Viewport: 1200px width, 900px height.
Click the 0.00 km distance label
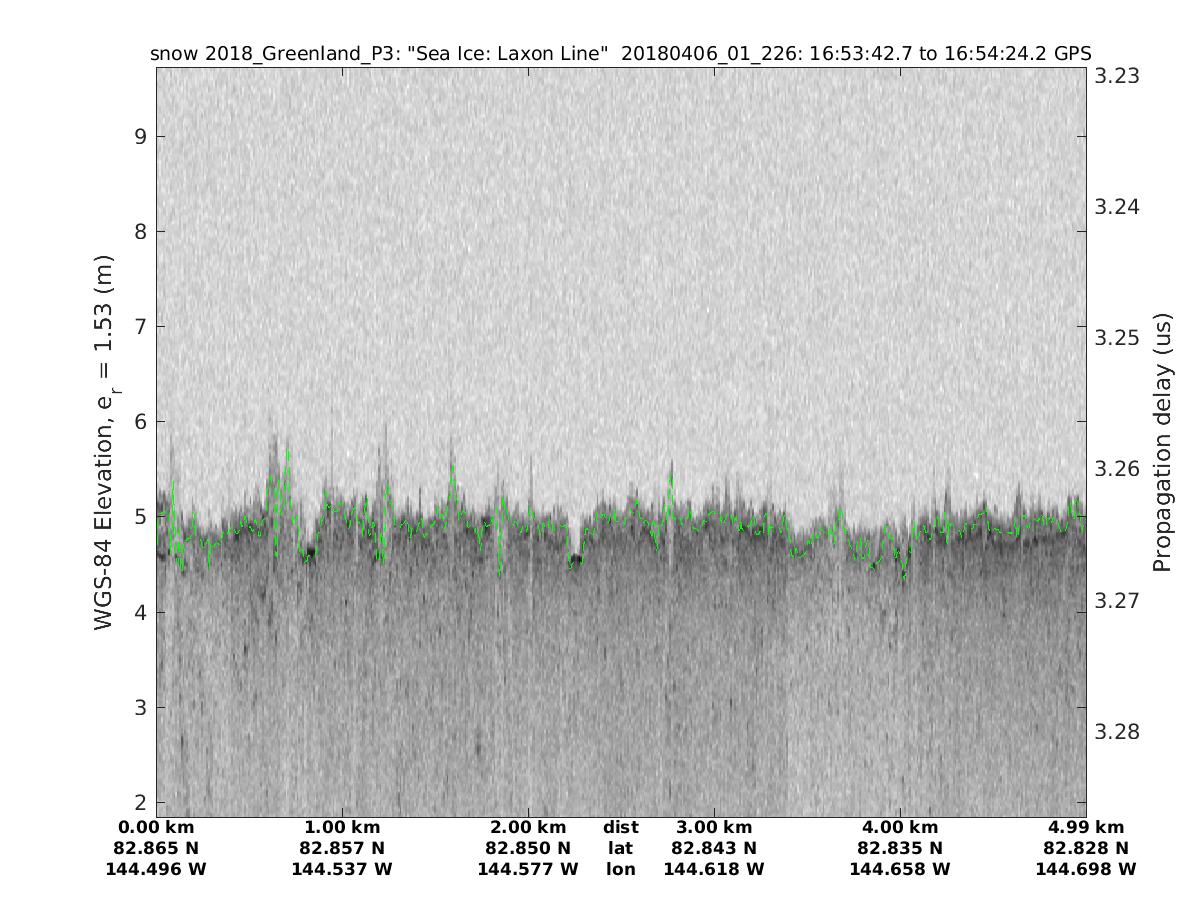pos(156,828)
